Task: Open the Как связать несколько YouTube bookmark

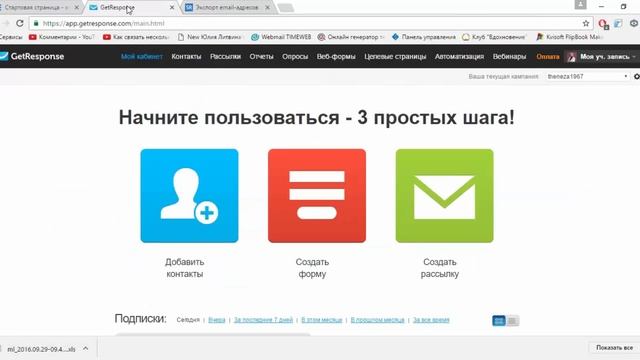Action: (x=136, y=37)
